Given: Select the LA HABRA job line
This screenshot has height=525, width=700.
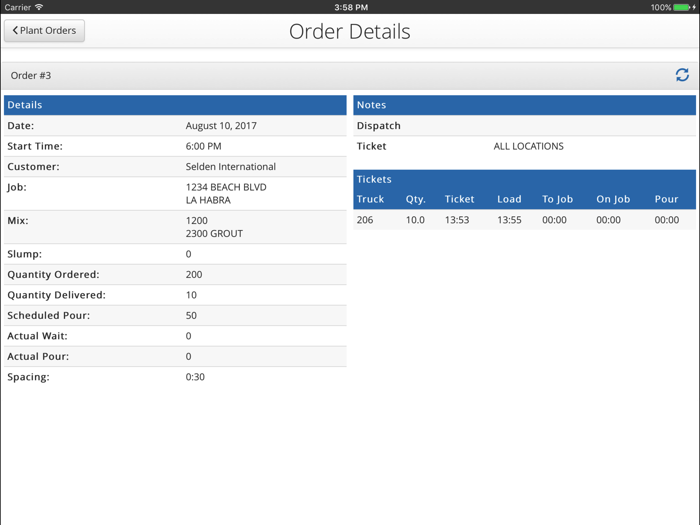Looking at the screenshot, I should point(208,200).
